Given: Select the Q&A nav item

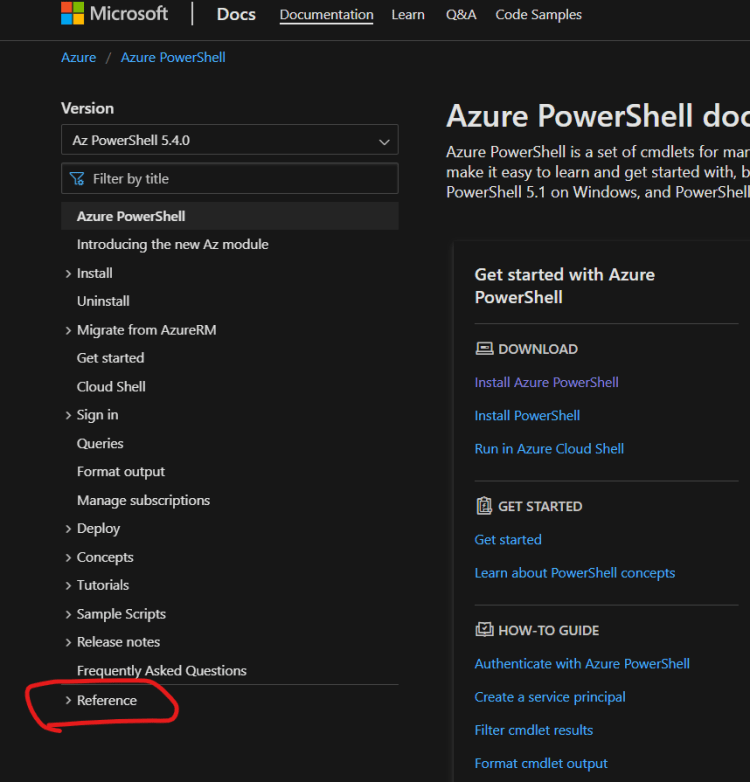Looking at the screenshot, I should [x=461, y=14].
